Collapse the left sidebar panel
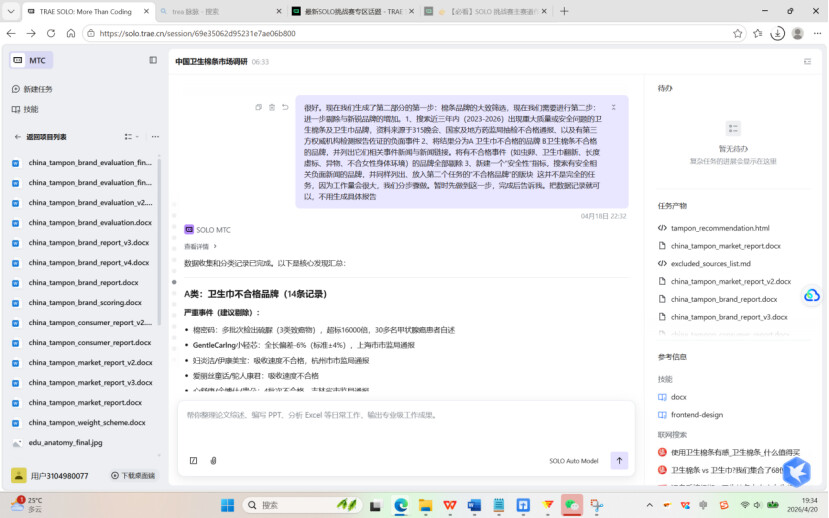 tap(153, 60)
